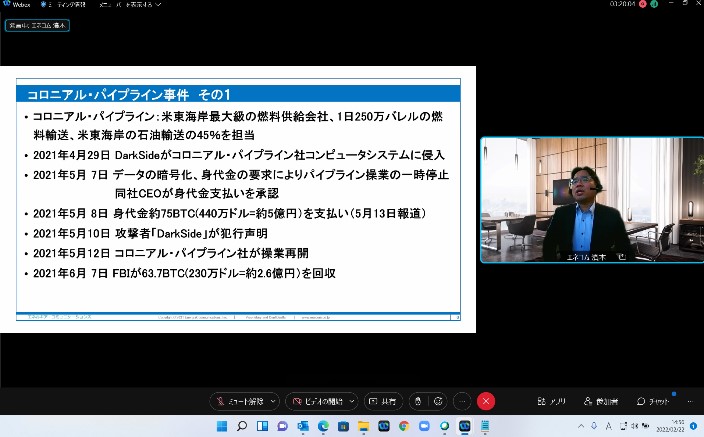
Task: Click the presenter sharing label badge
Action: 37,26
